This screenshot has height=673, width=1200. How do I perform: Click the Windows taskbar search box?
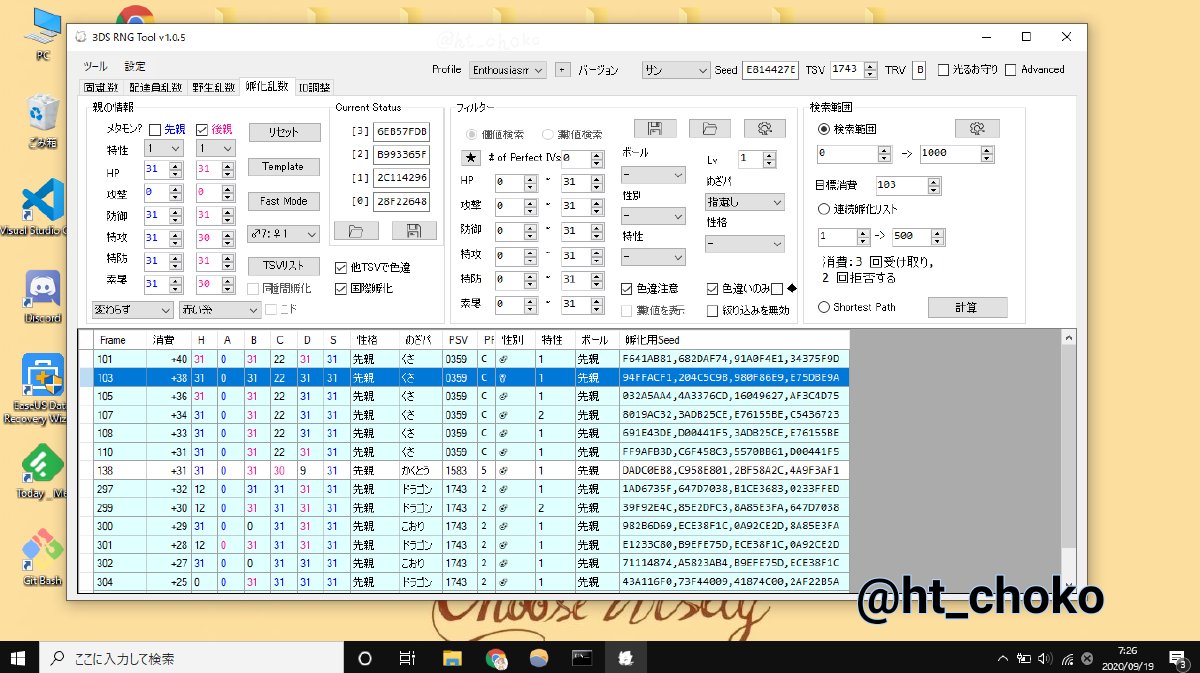[192, 658]
